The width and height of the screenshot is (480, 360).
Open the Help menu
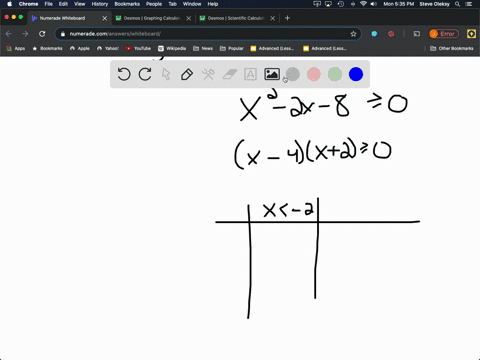213,4
